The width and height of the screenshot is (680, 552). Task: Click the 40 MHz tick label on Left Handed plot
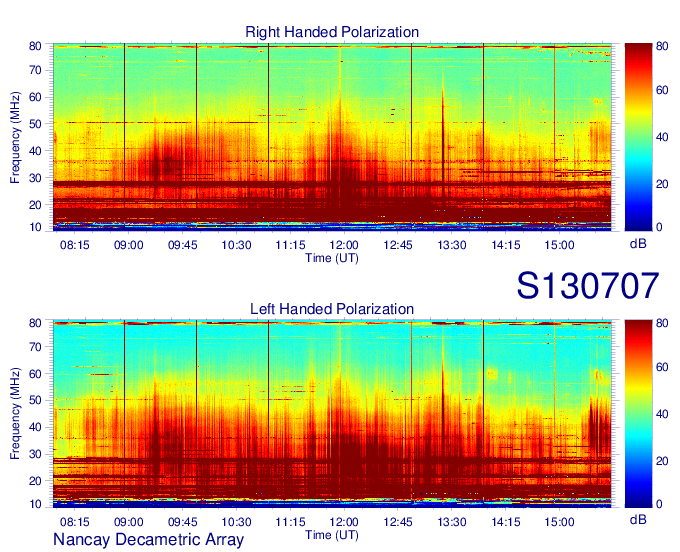pyautogui.click(x=35, y=427)
